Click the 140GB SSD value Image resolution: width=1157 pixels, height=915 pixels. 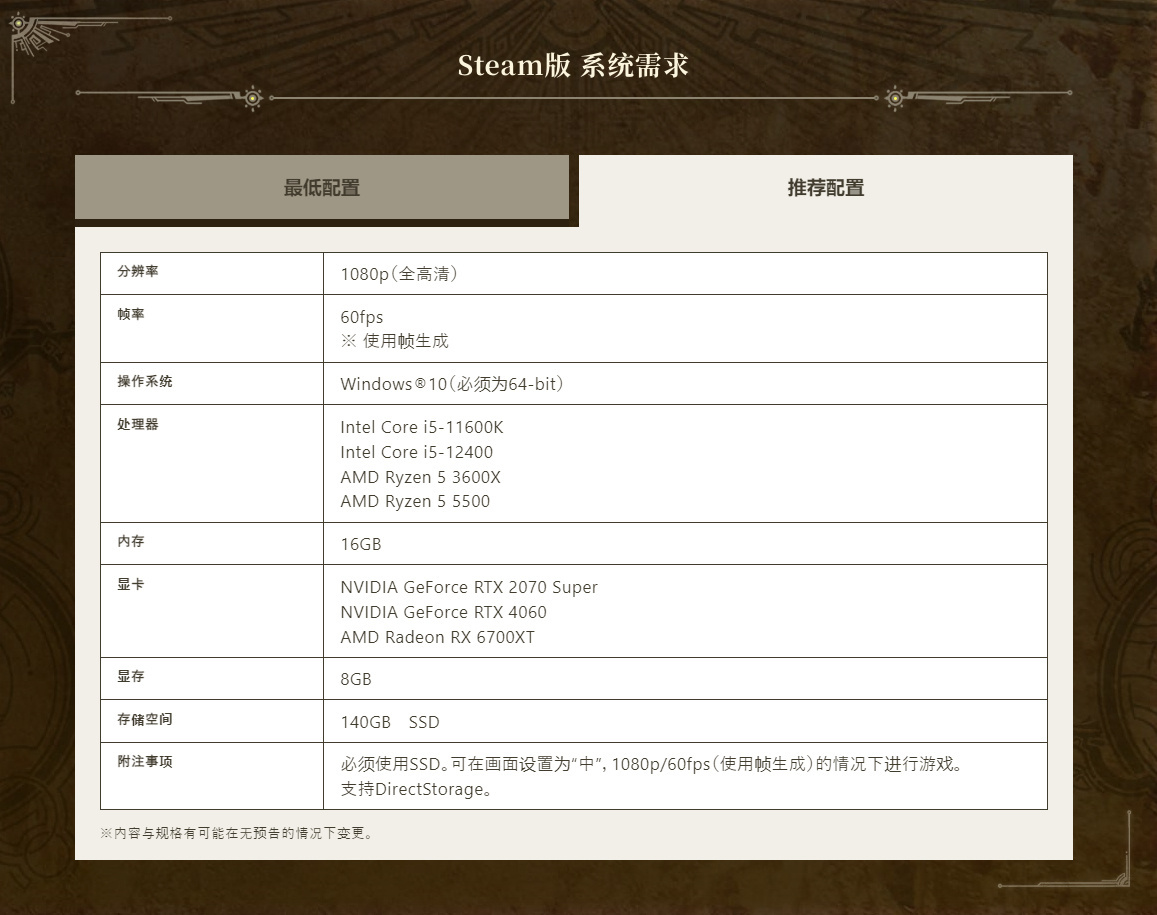pos(390,722)
